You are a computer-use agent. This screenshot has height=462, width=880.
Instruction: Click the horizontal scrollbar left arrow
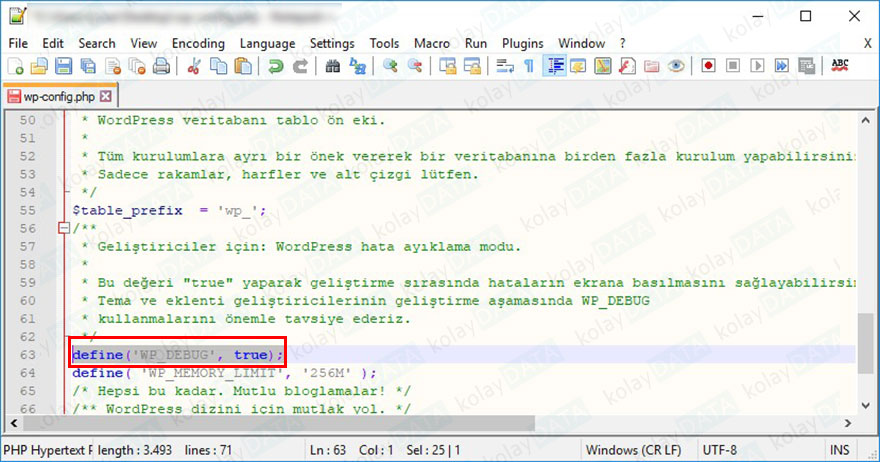tap(13, 423)
